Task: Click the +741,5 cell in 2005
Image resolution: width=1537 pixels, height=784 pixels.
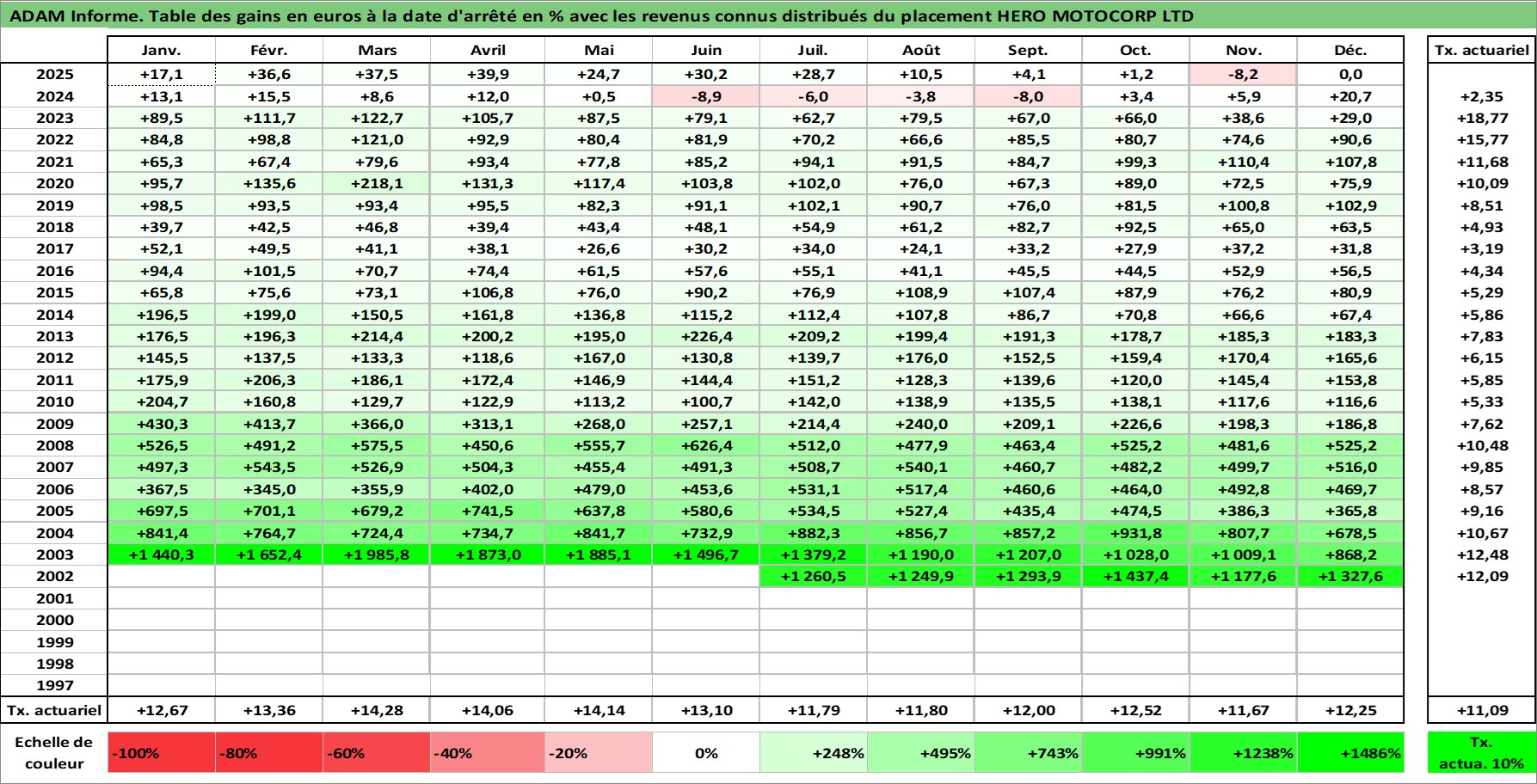Action: pyautogui.click(x=488, y=511)
